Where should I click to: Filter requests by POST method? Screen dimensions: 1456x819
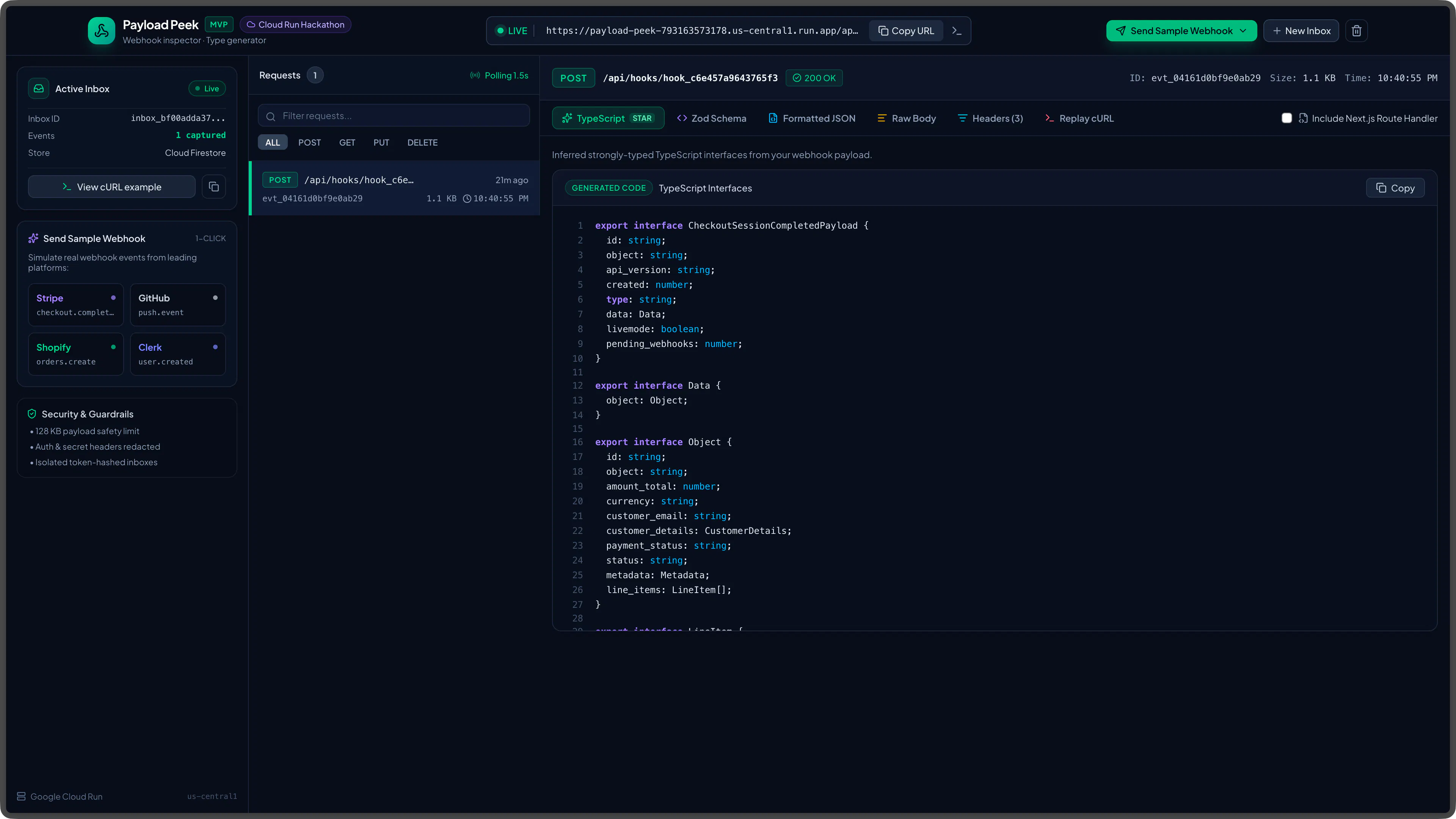coord(309,143)
